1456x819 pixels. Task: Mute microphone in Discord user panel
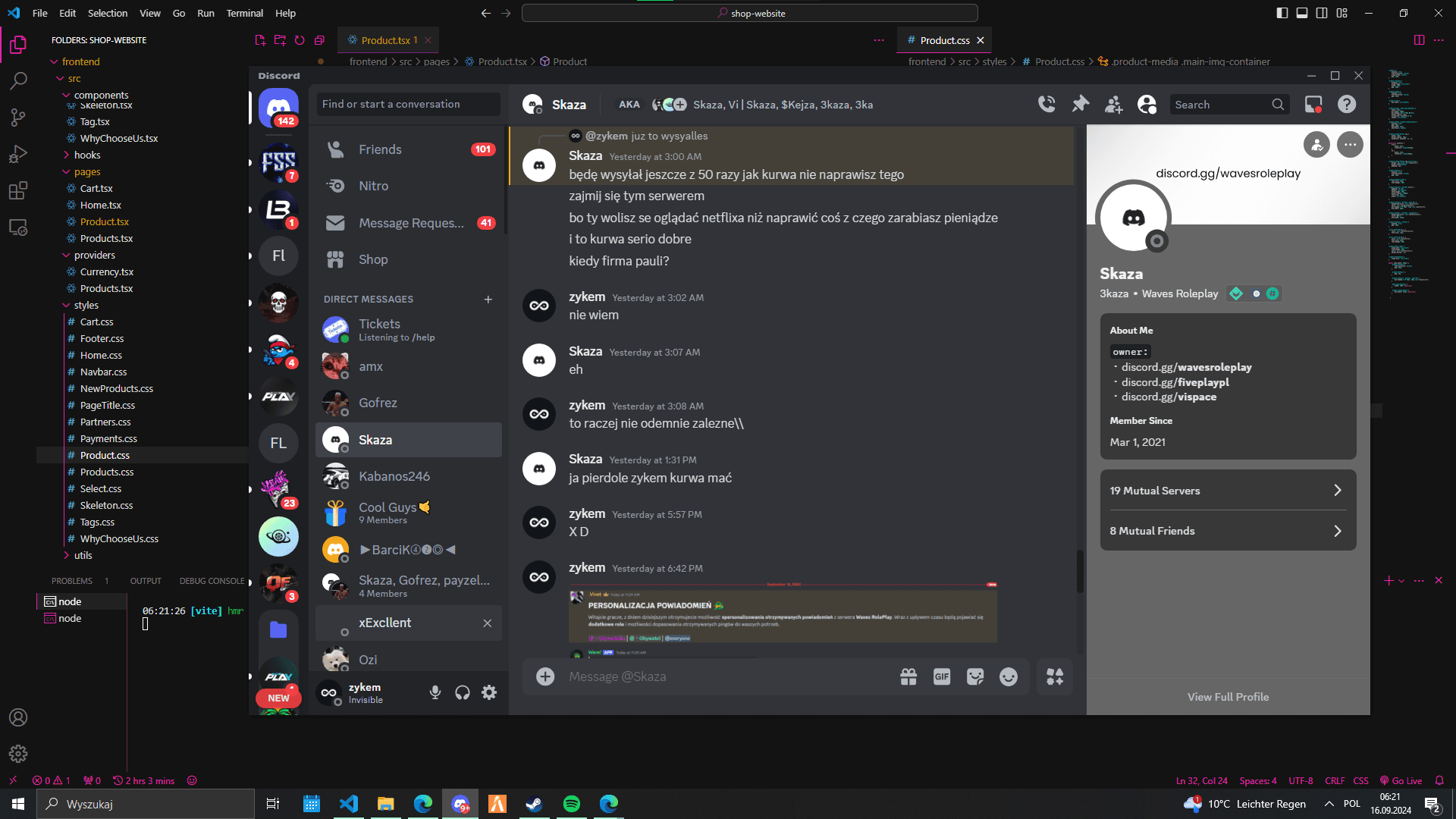435,692
